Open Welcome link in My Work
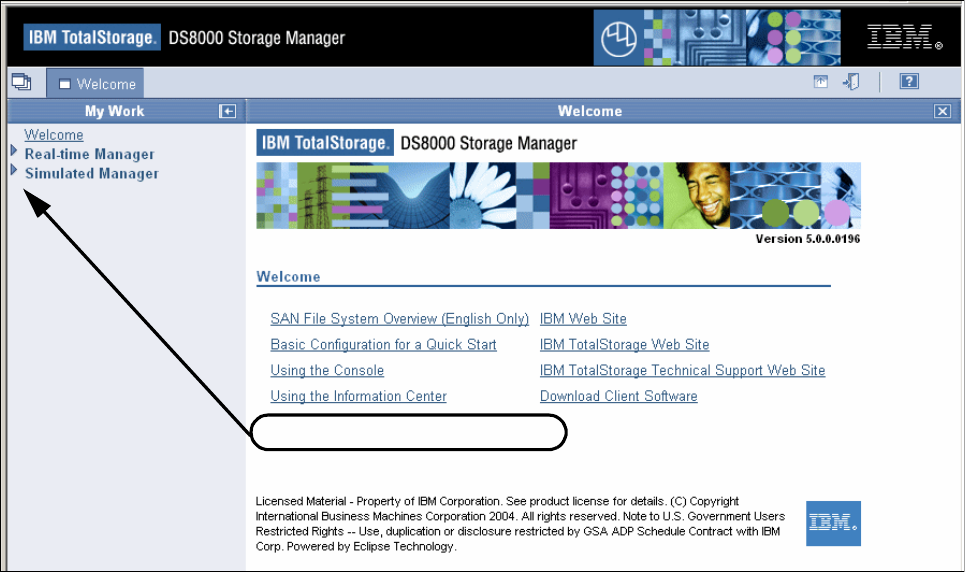 point(54,135)
